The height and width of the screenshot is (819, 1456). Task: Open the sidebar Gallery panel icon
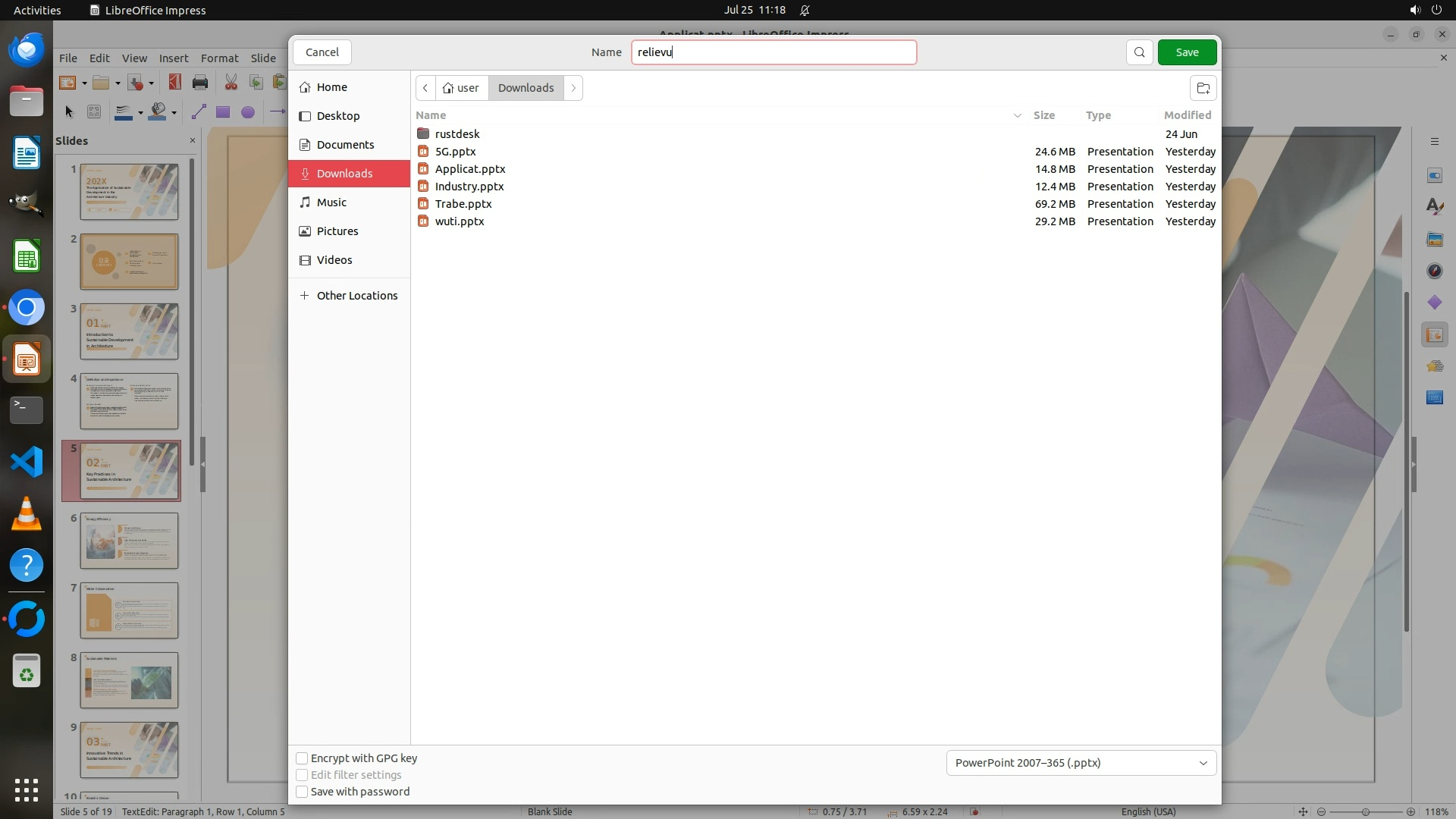[x=1434, y=239]
